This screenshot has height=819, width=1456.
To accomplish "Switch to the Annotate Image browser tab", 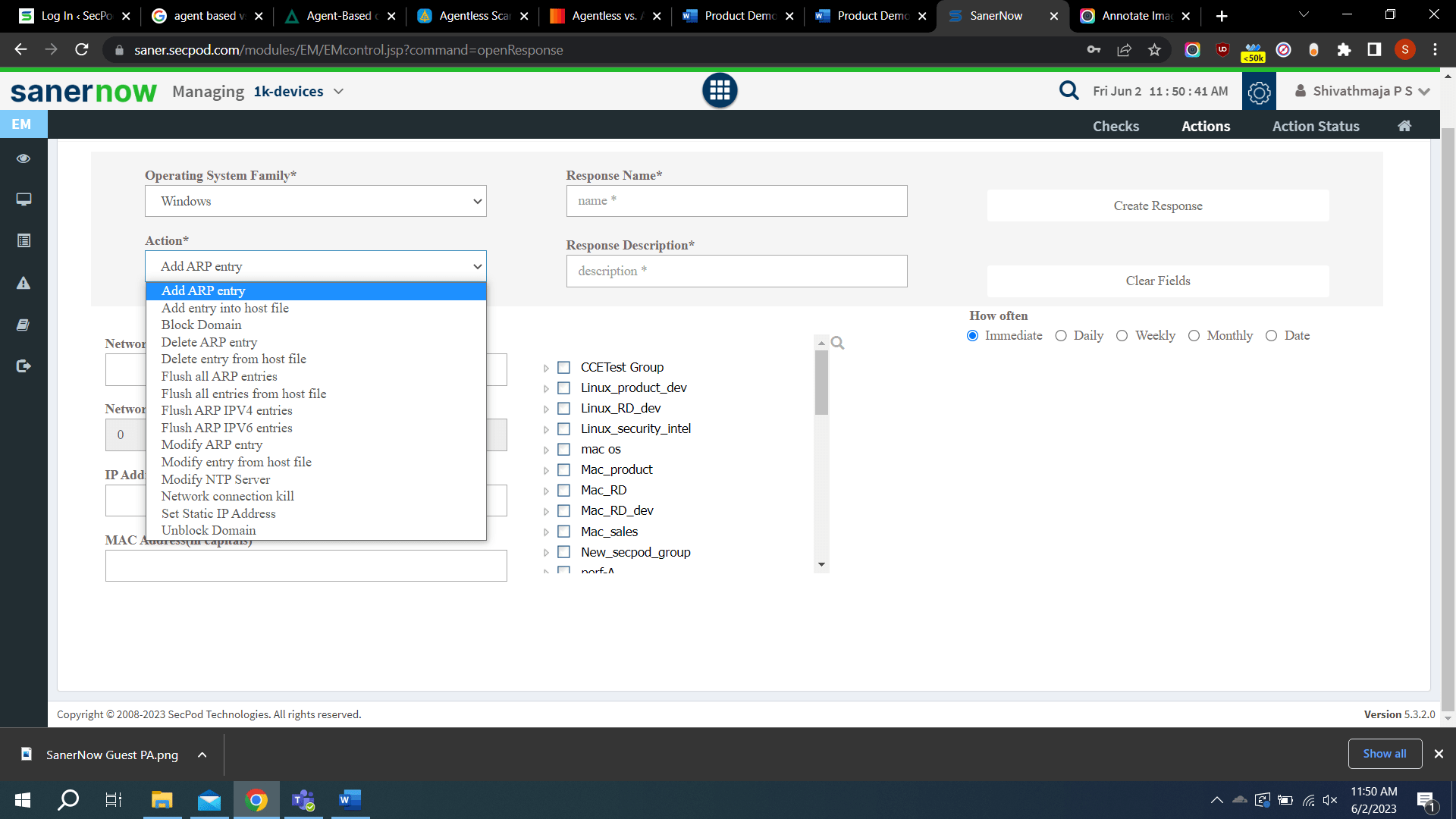I will 1135,16.
